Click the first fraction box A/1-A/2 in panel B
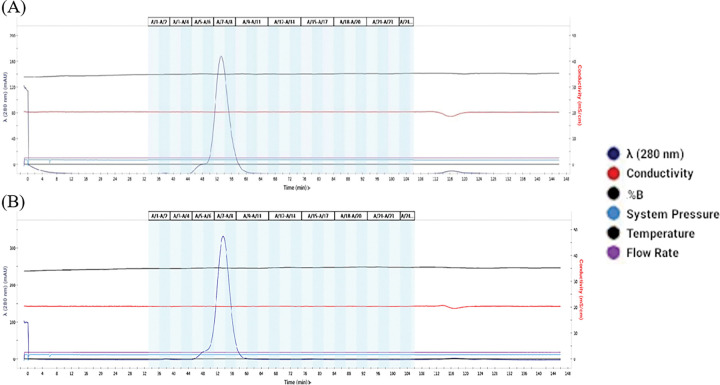The image size is (720, 385). [159, 215]
